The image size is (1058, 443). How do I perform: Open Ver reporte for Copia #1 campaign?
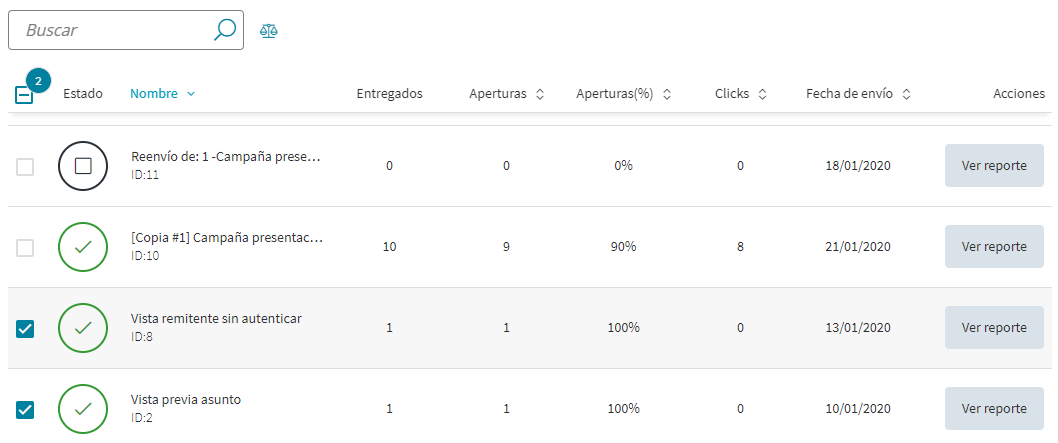point(994,247)
